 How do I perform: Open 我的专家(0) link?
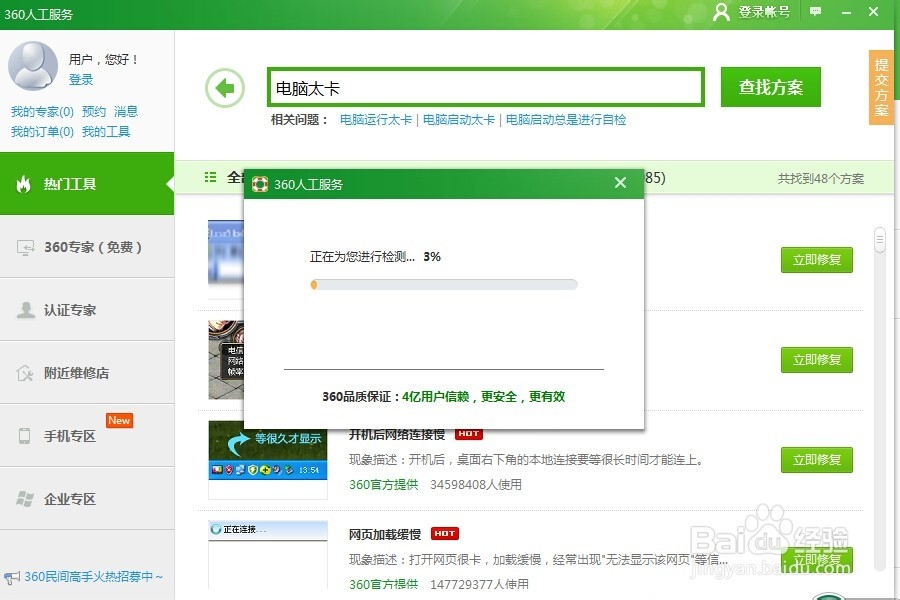click(x=42, y=111)
